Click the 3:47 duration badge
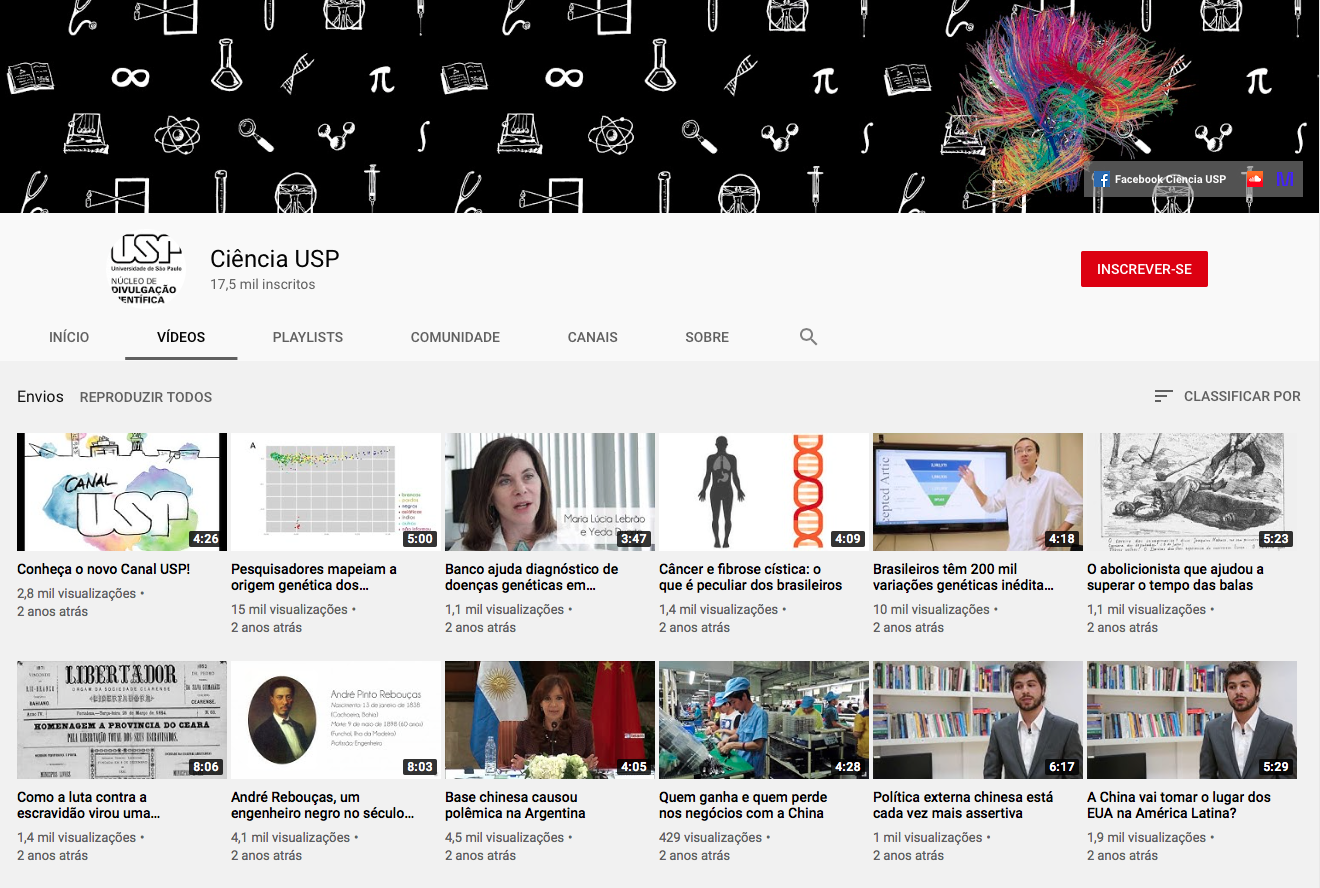The height and width of the screenshot is (888, 1320). coord(633,539)
